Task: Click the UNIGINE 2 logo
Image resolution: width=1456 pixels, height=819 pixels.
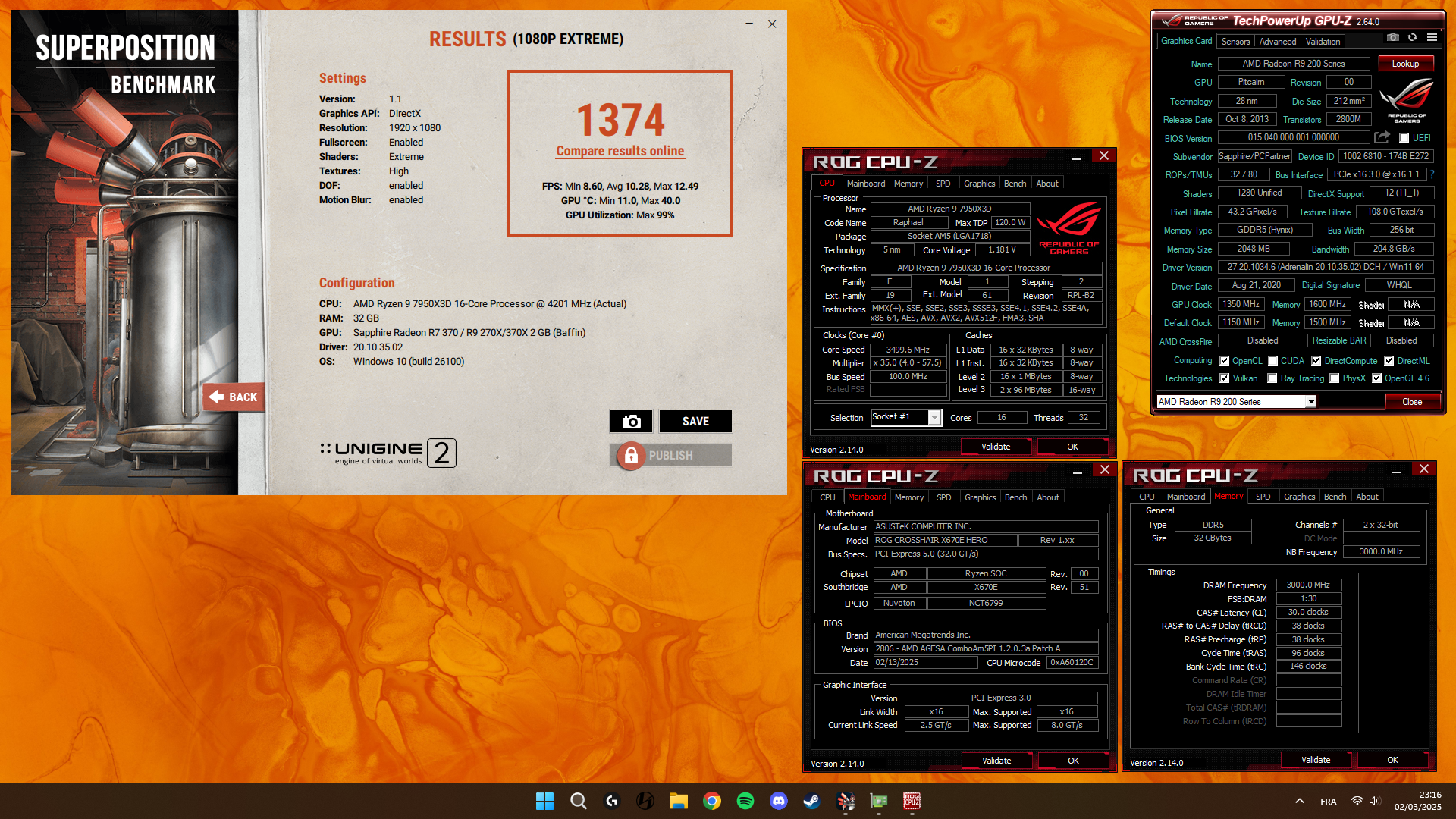Action: (x=388, y=453)
